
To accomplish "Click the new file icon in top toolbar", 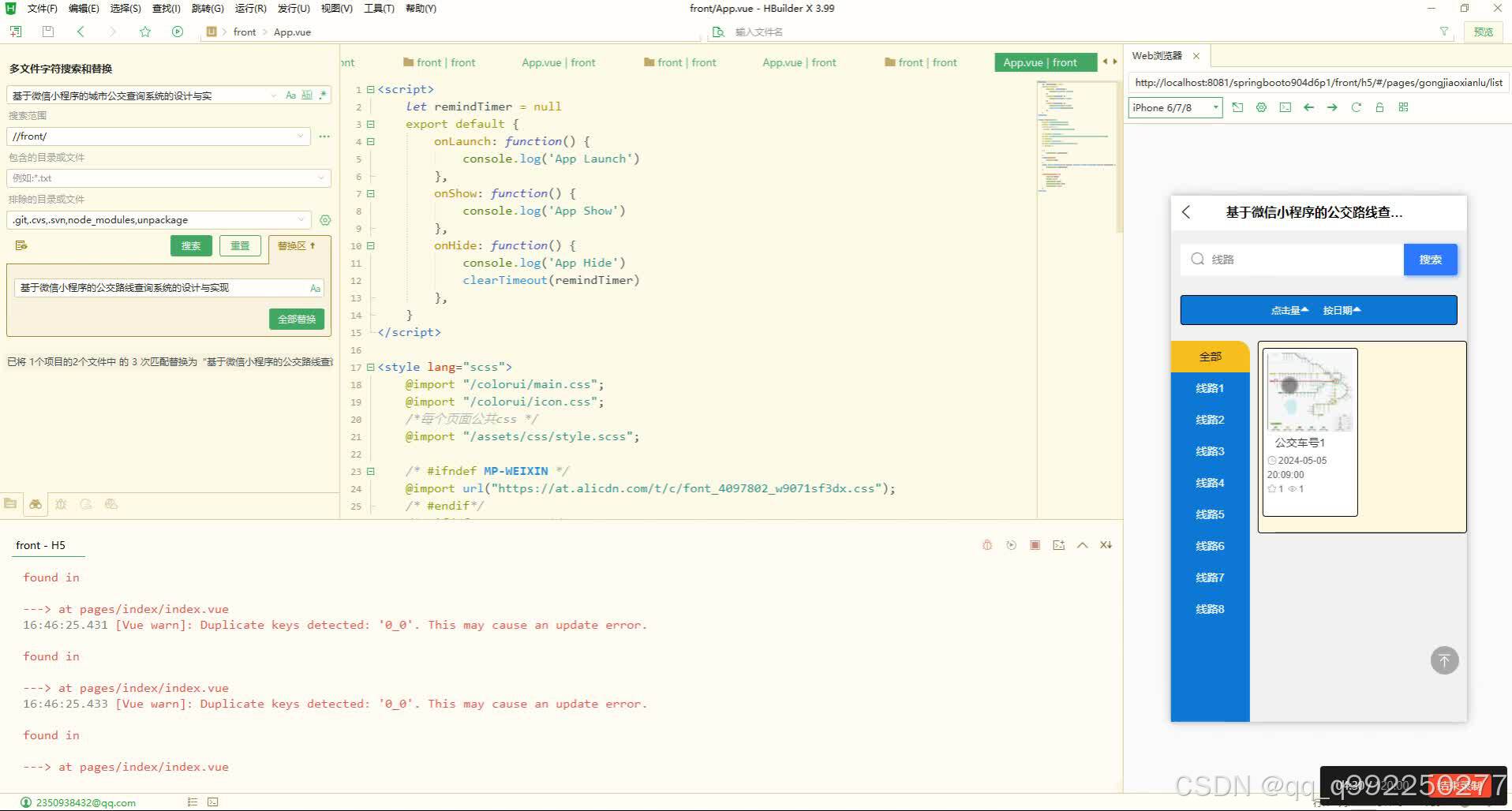I will pyautogui.click(x=16, y=32).
